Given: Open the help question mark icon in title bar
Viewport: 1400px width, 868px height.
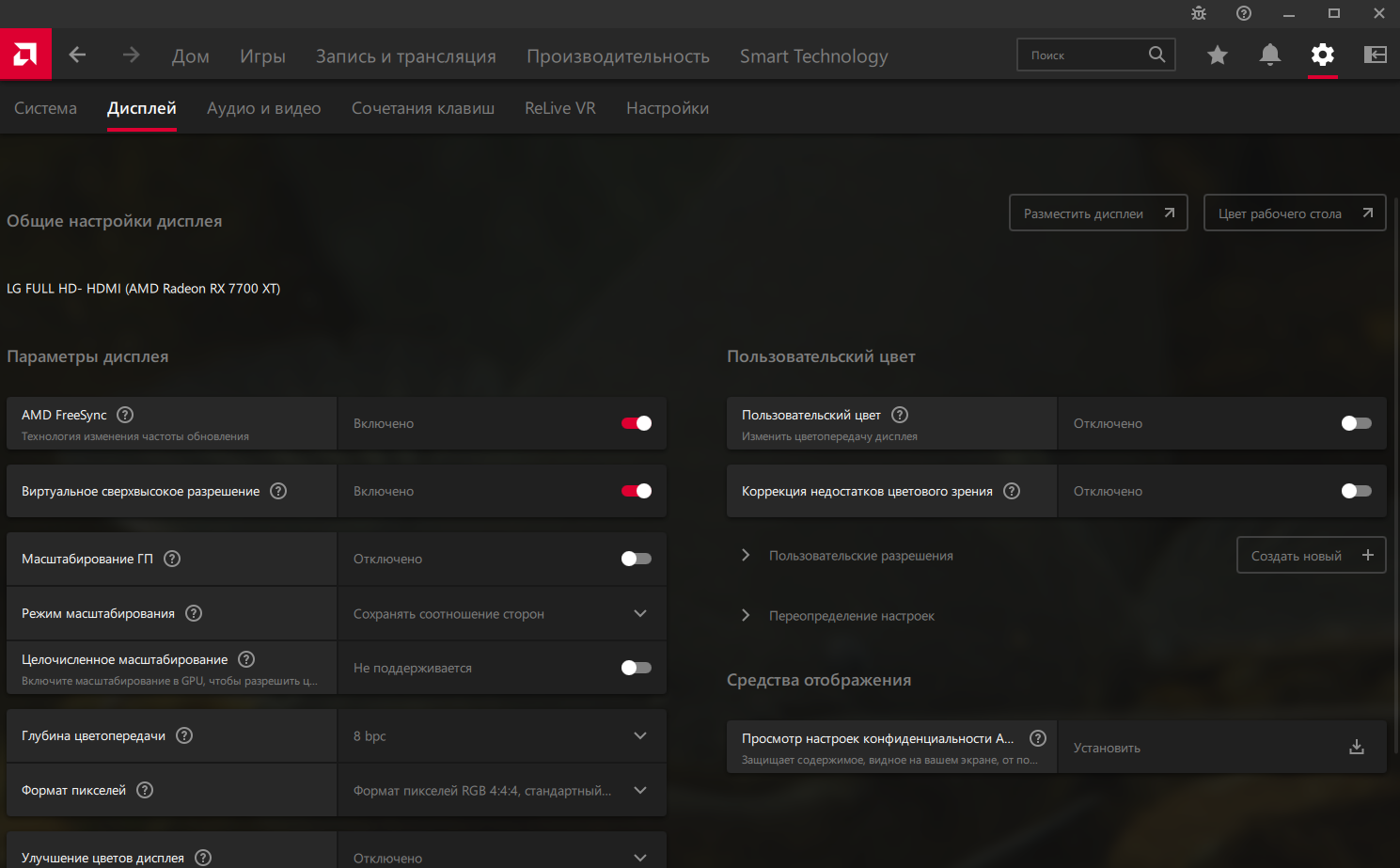Looking at the screenshot, I should (1244, 13).
